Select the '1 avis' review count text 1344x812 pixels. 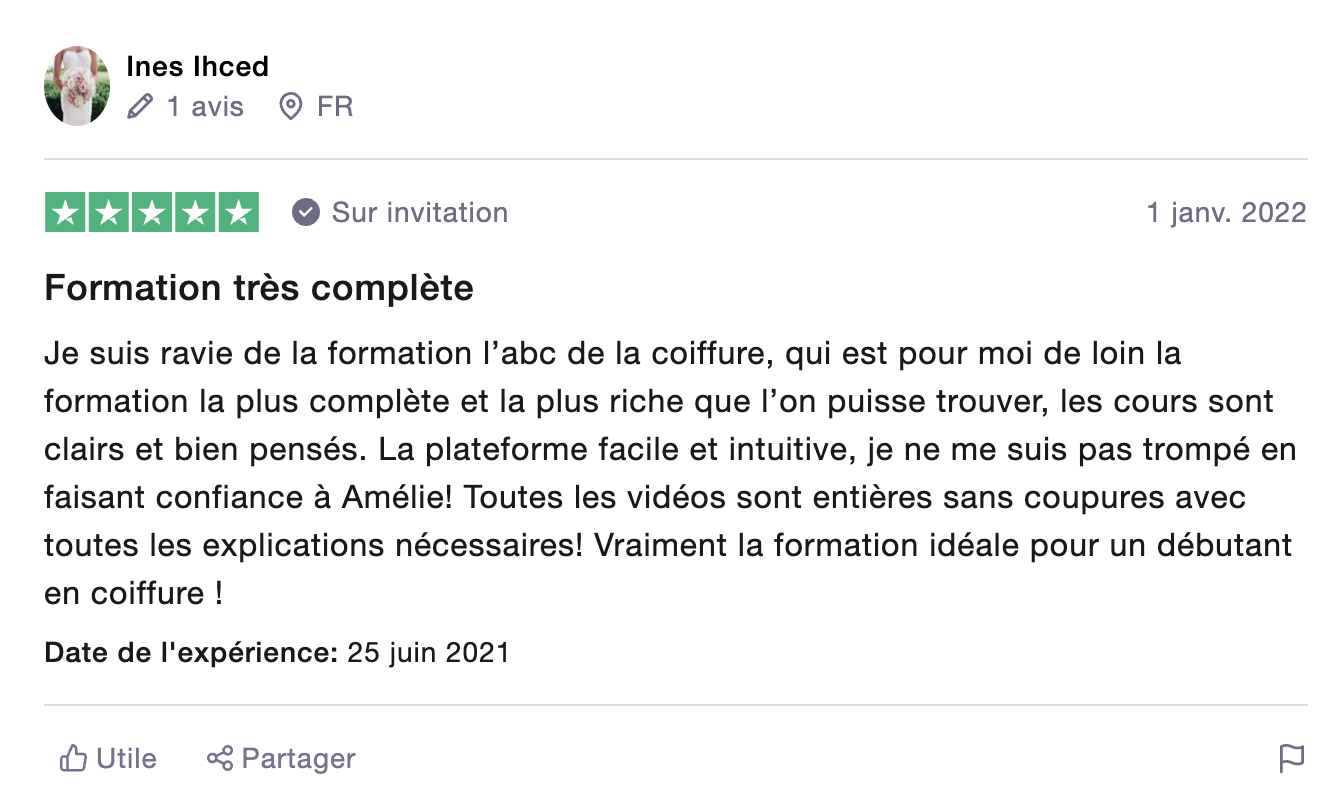click(x=205, y=107)
